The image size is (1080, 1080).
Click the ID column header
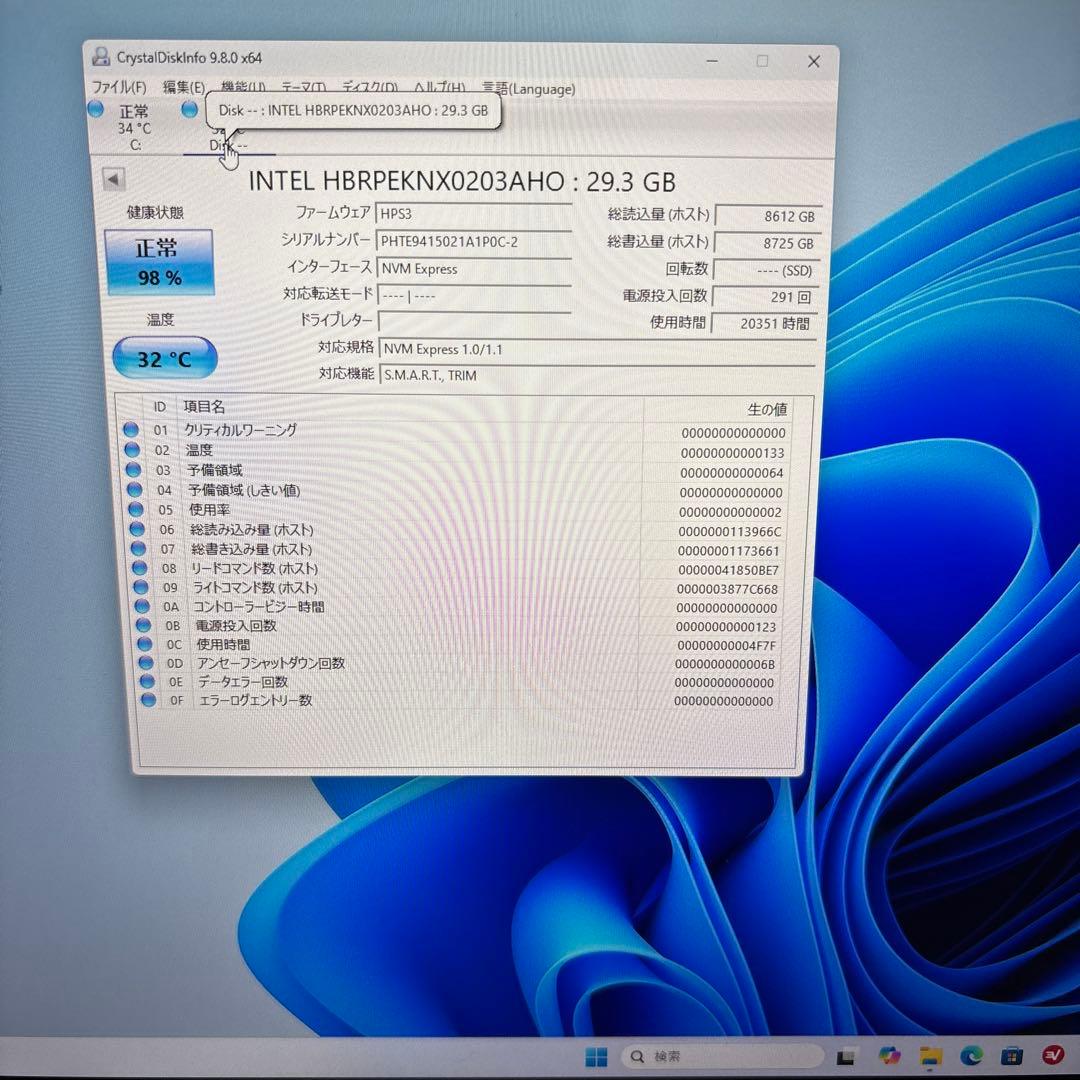click(x=159, y=407)
